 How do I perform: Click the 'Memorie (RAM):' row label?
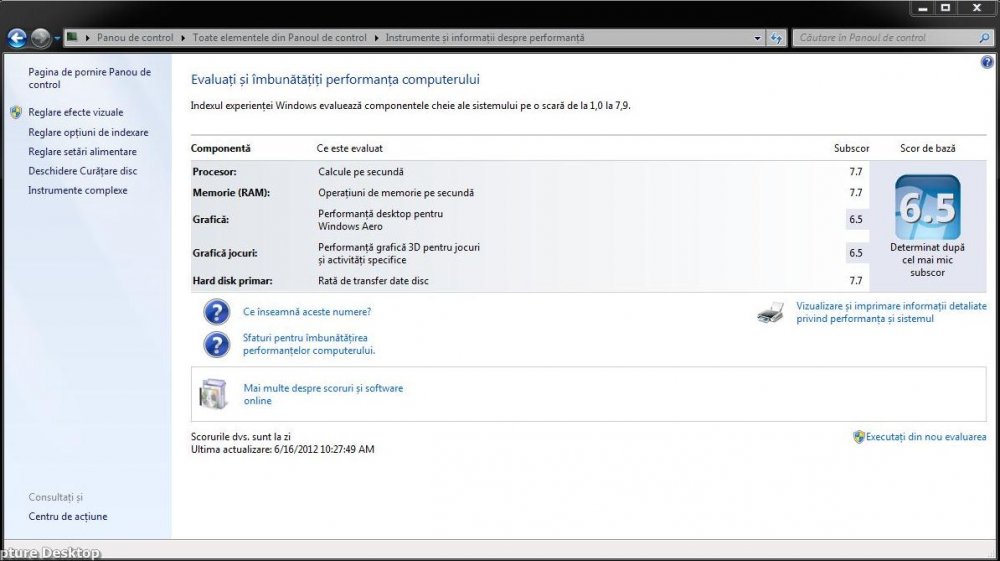coord(231,193)
